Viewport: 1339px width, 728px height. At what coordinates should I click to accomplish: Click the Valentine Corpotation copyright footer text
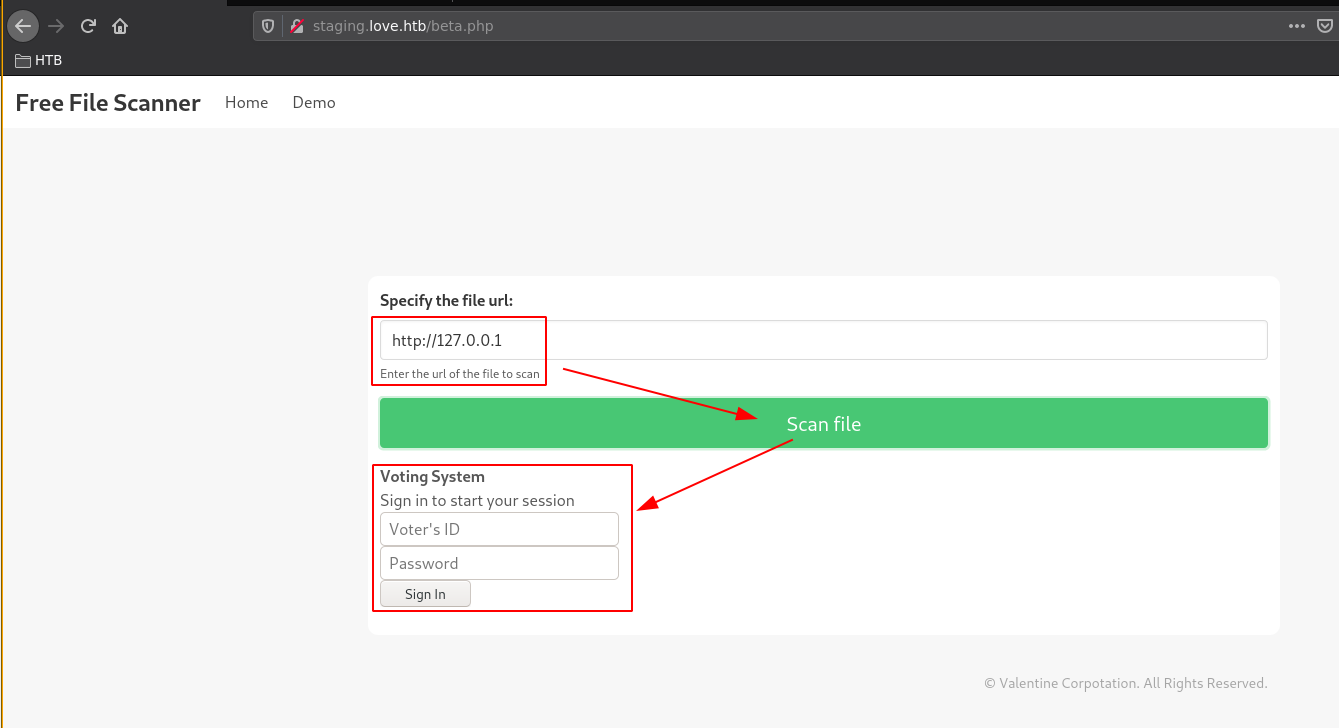(1126, 683)
